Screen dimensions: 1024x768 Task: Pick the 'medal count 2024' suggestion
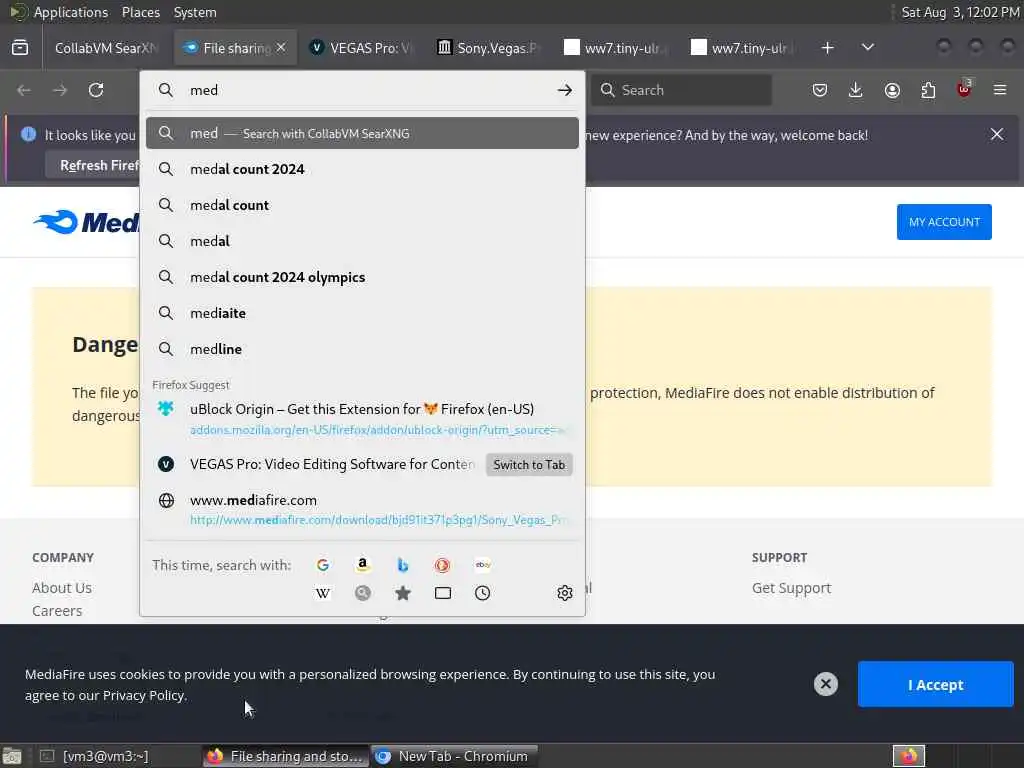click(x=362, y=169)
